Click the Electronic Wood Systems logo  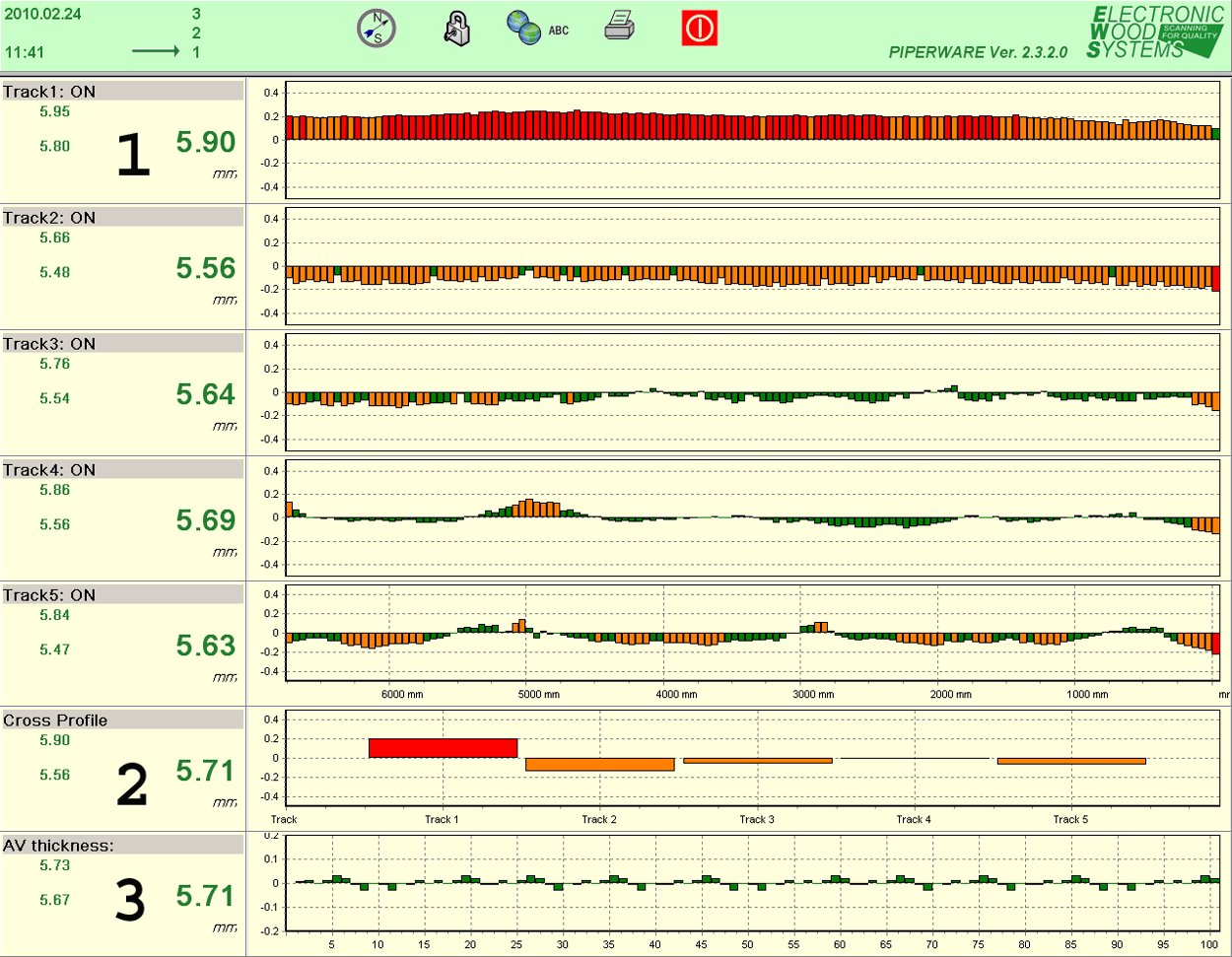coord(1155,32)
